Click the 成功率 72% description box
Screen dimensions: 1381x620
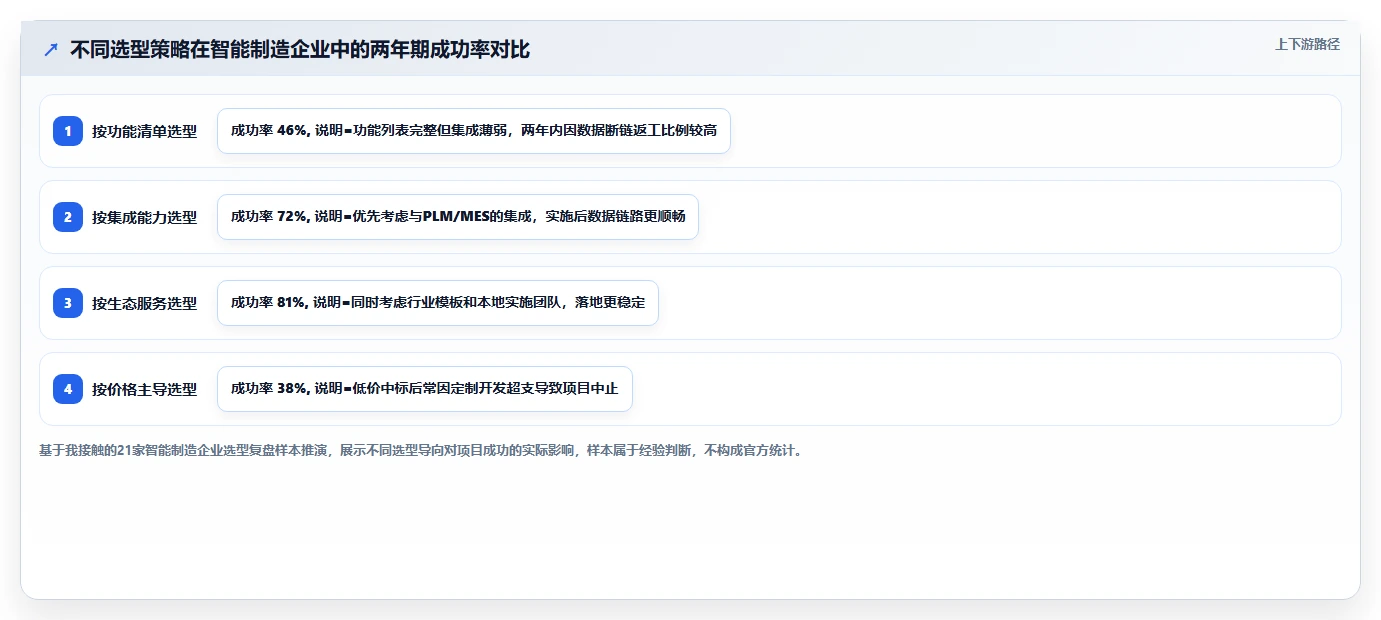[458, 217]
